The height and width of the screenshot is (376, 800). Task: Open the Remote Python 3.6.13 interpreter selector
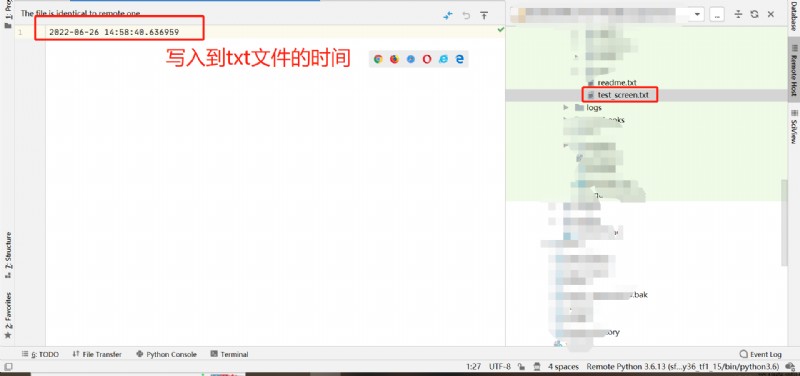[x=683, y=367]
